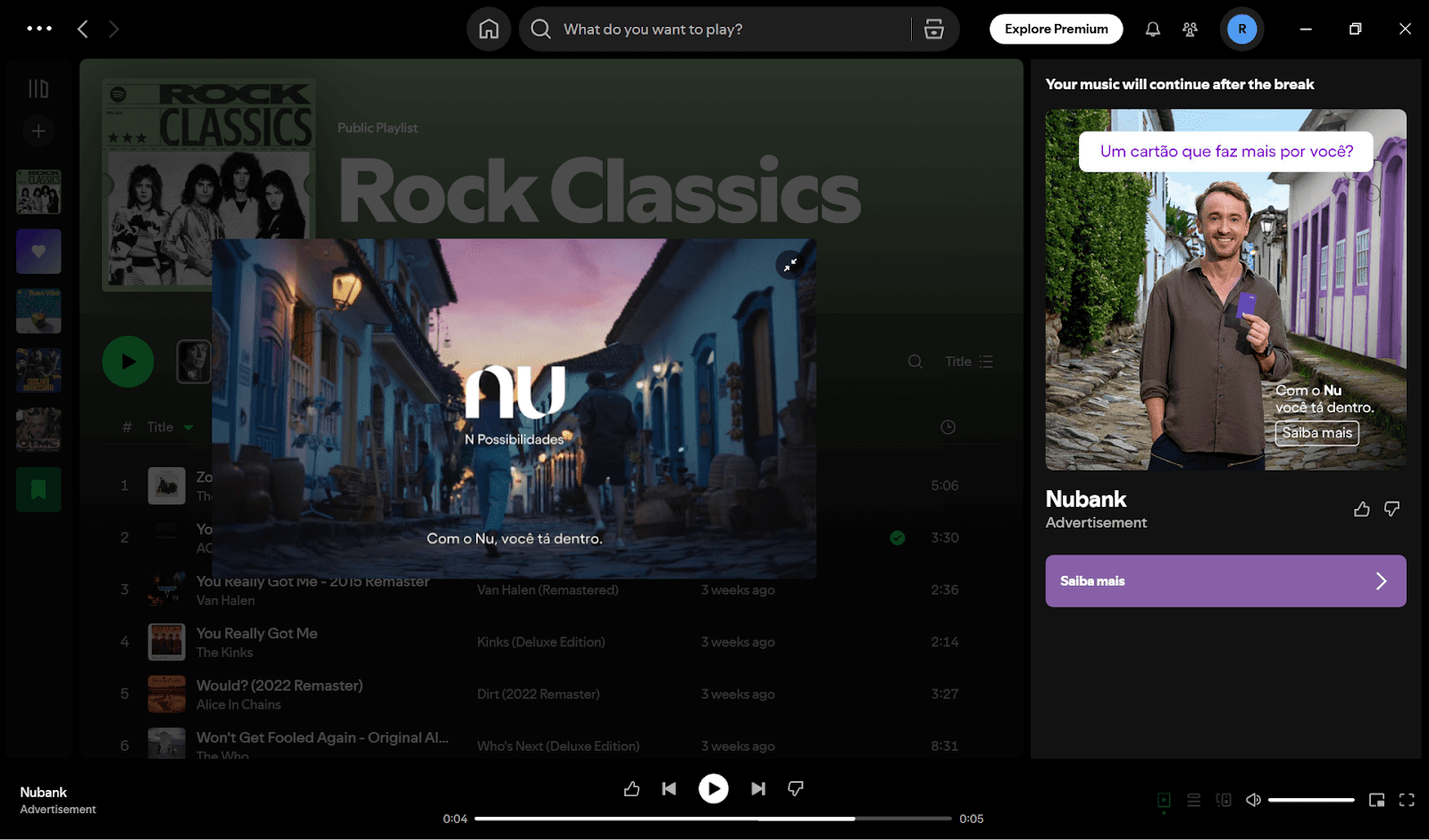Click Saiba mais on the ad image
Image resolution: width=1429 pixels, height=840 pixels.
(x=1316, y=433)
